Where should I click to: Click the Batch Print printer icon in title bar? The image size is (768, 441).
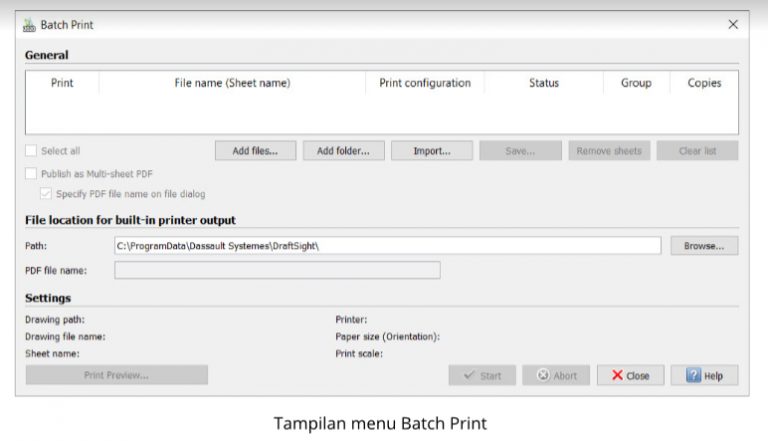click(29, 25)
